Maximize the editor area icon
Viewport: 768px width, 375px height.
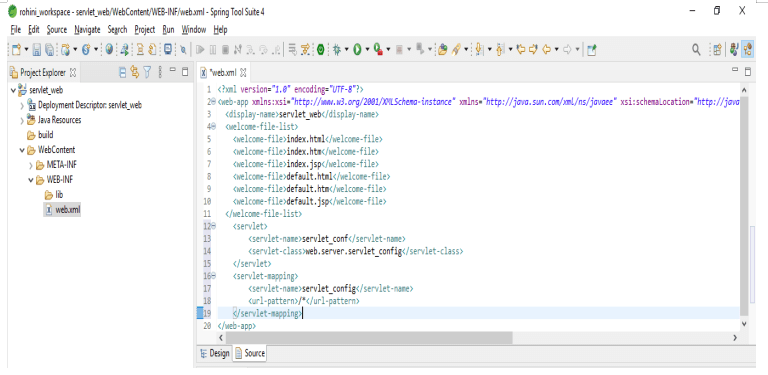pyautogui.click(x=747, y=71)
